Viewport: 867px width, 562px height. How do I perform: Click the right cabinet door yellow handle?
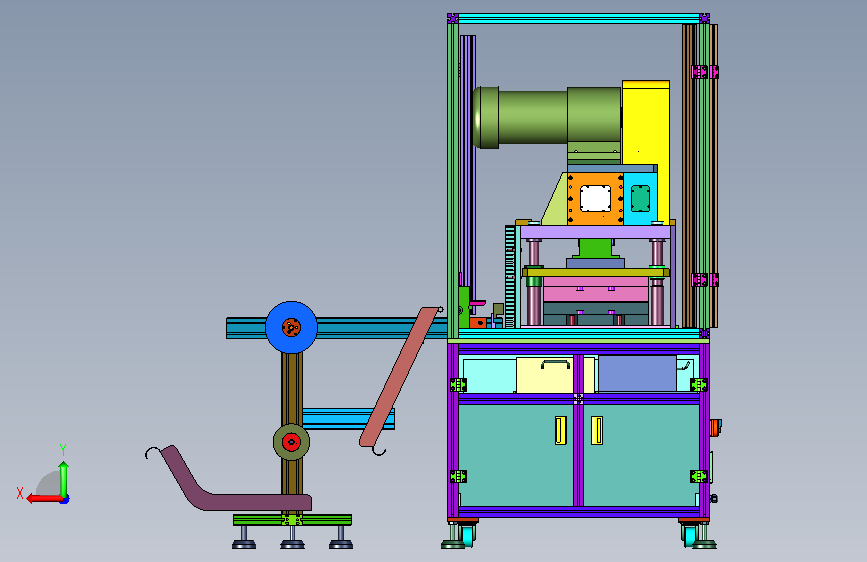(597, 430)
